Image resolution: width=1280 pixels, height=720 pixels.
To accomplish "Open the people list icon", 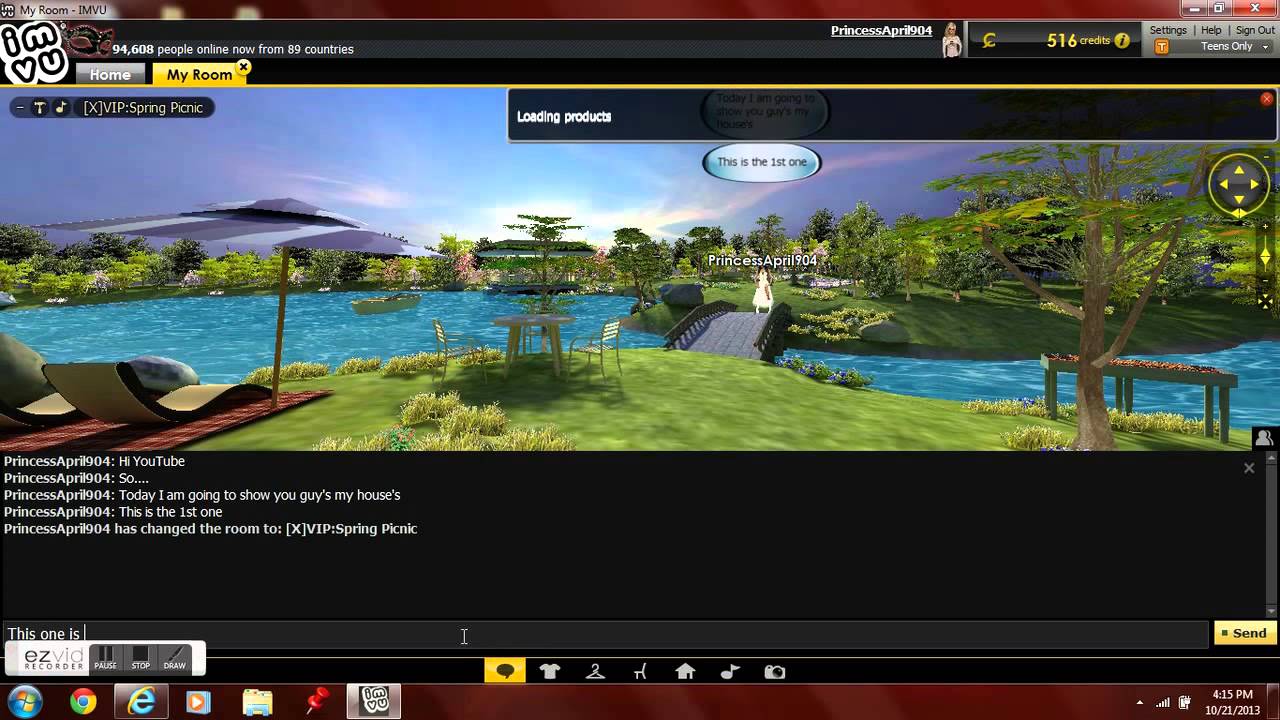I will pos(1265,438).
